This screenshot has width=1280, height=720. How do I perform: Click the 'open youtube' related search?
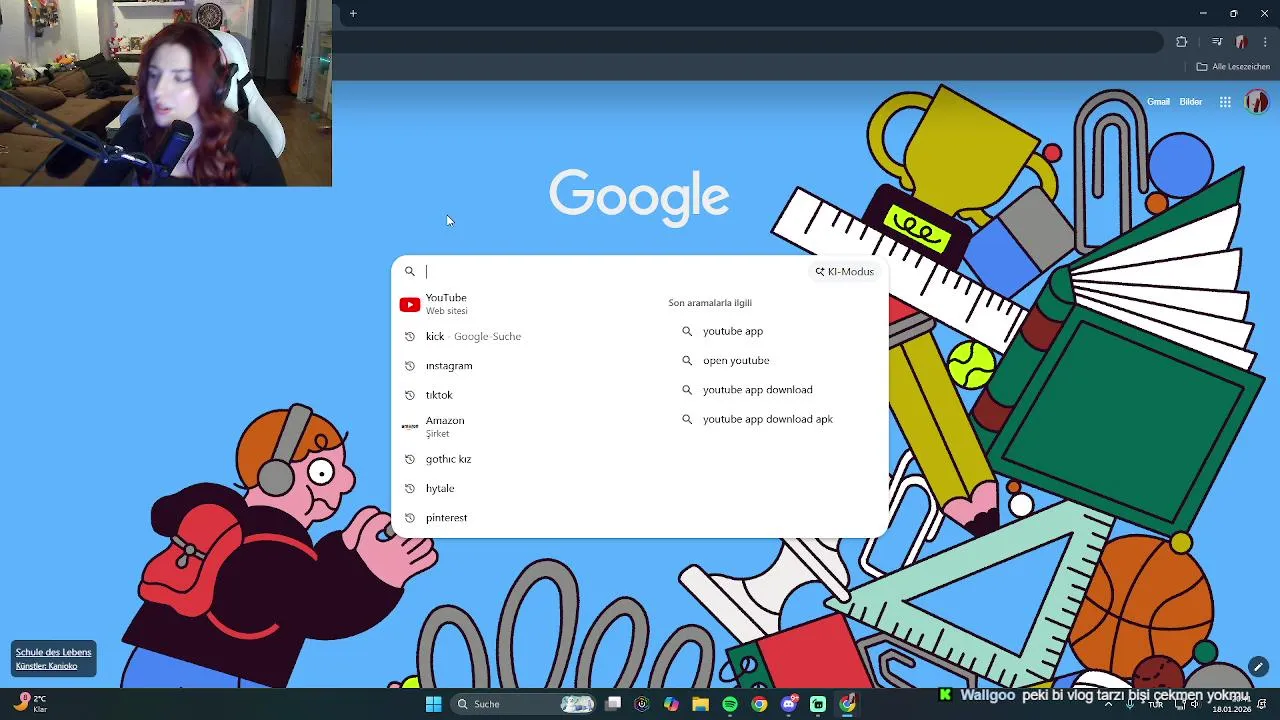coord(736,360)
